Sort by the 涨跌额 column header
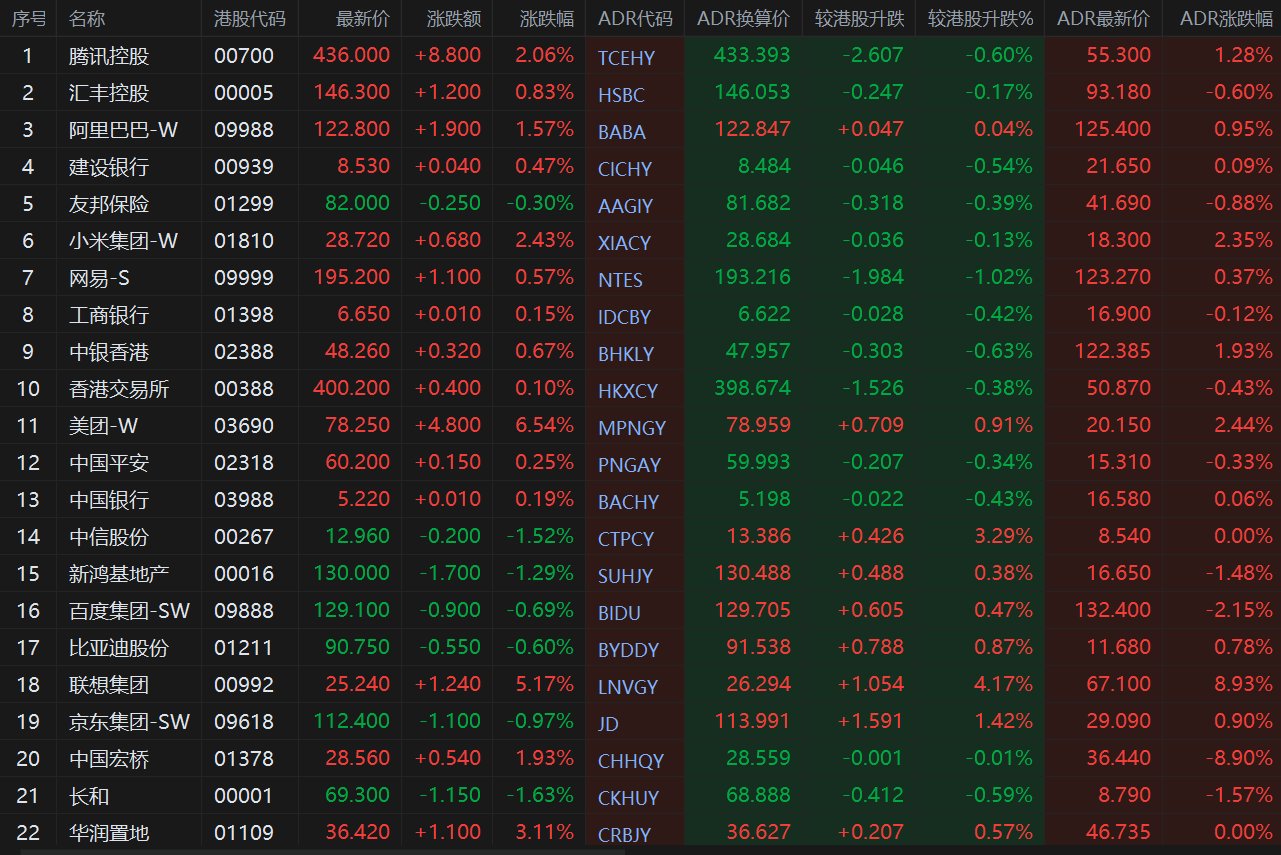The width and height of the screenshot is (1281, 855). coord(454,19)
